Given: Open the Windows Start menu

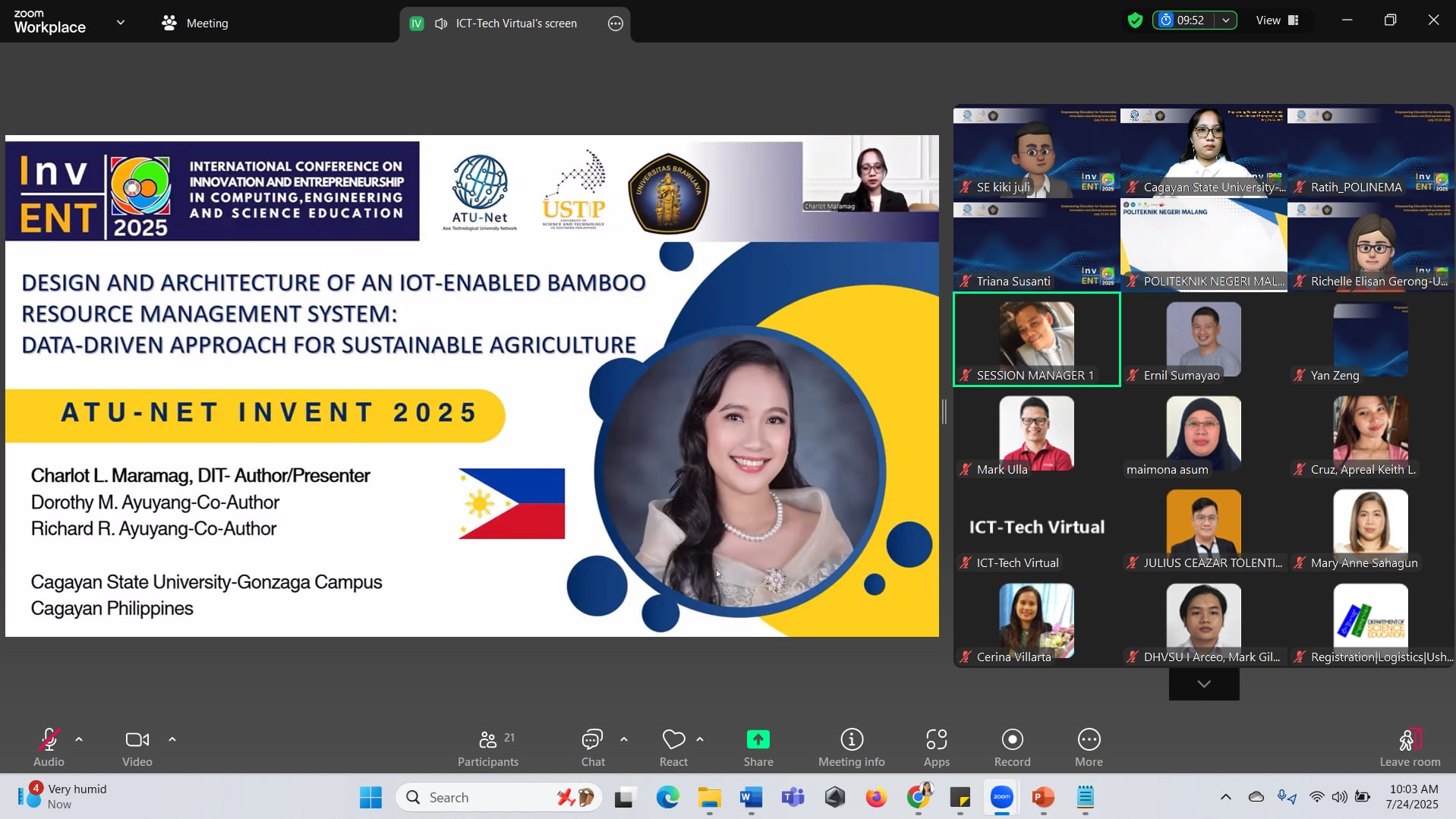Looking at the screenshot, I should point(370,797).
